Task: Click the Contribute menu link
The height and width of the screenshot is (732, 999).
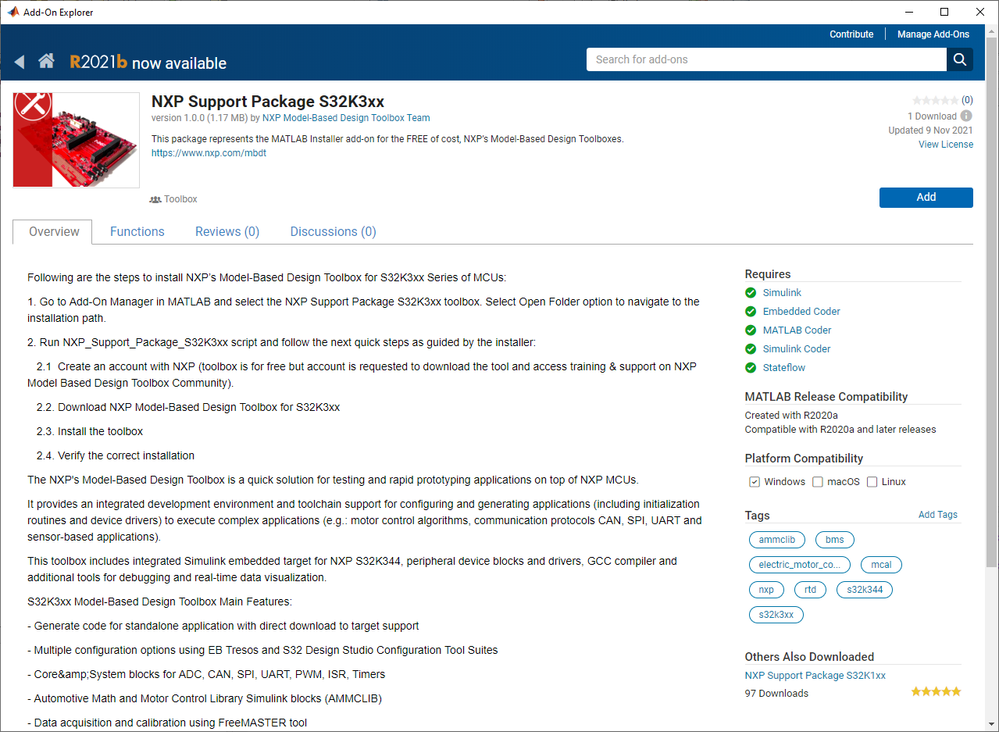Action: [x=851, y=34]
